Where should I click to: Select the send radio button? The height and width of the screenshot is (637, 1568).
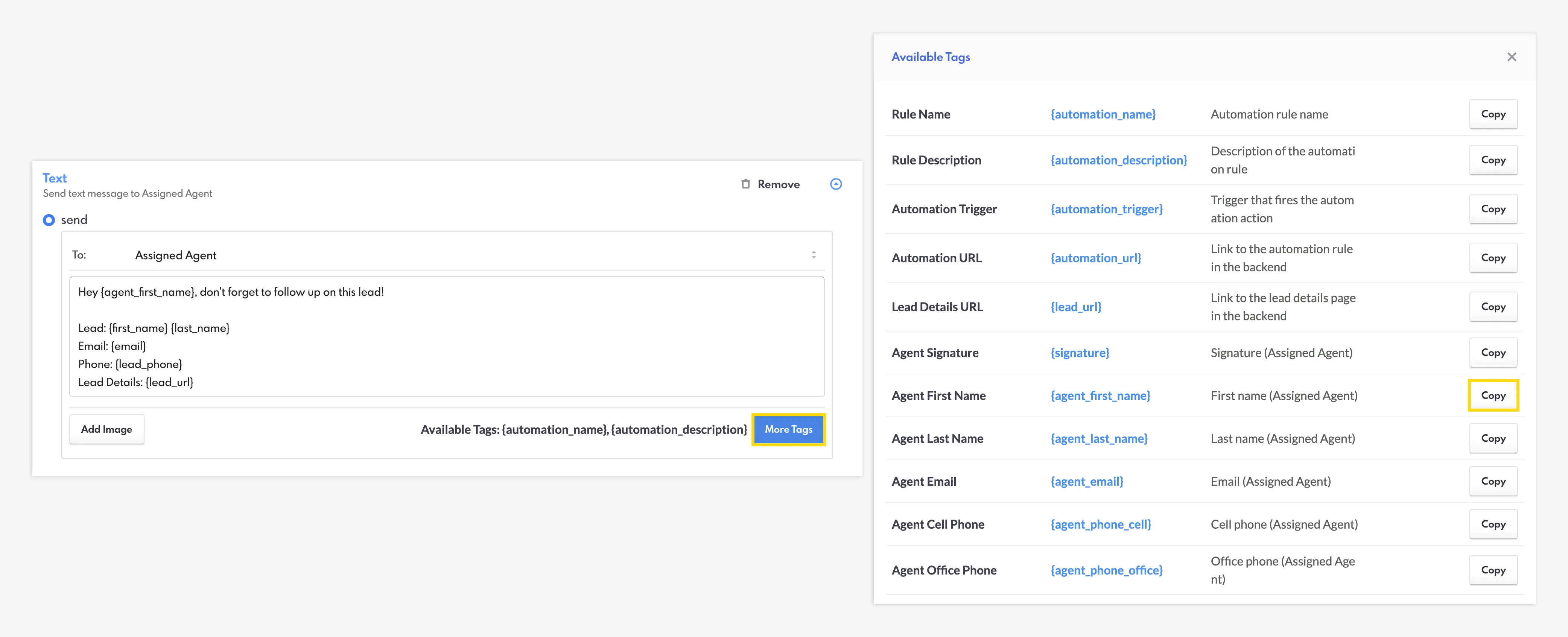pos(49,220)
